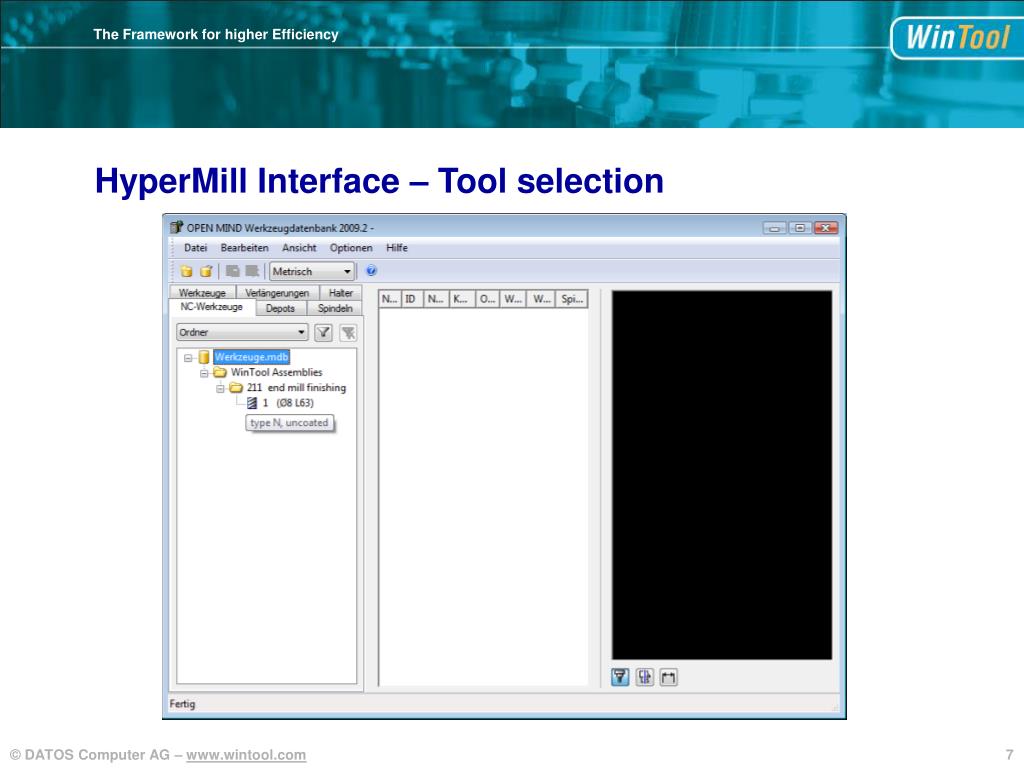The width and height of the screenshot is (1024, 768).
Task: Open the Ansicht menu
Action: pyautogui.click(x=299, y=248)
